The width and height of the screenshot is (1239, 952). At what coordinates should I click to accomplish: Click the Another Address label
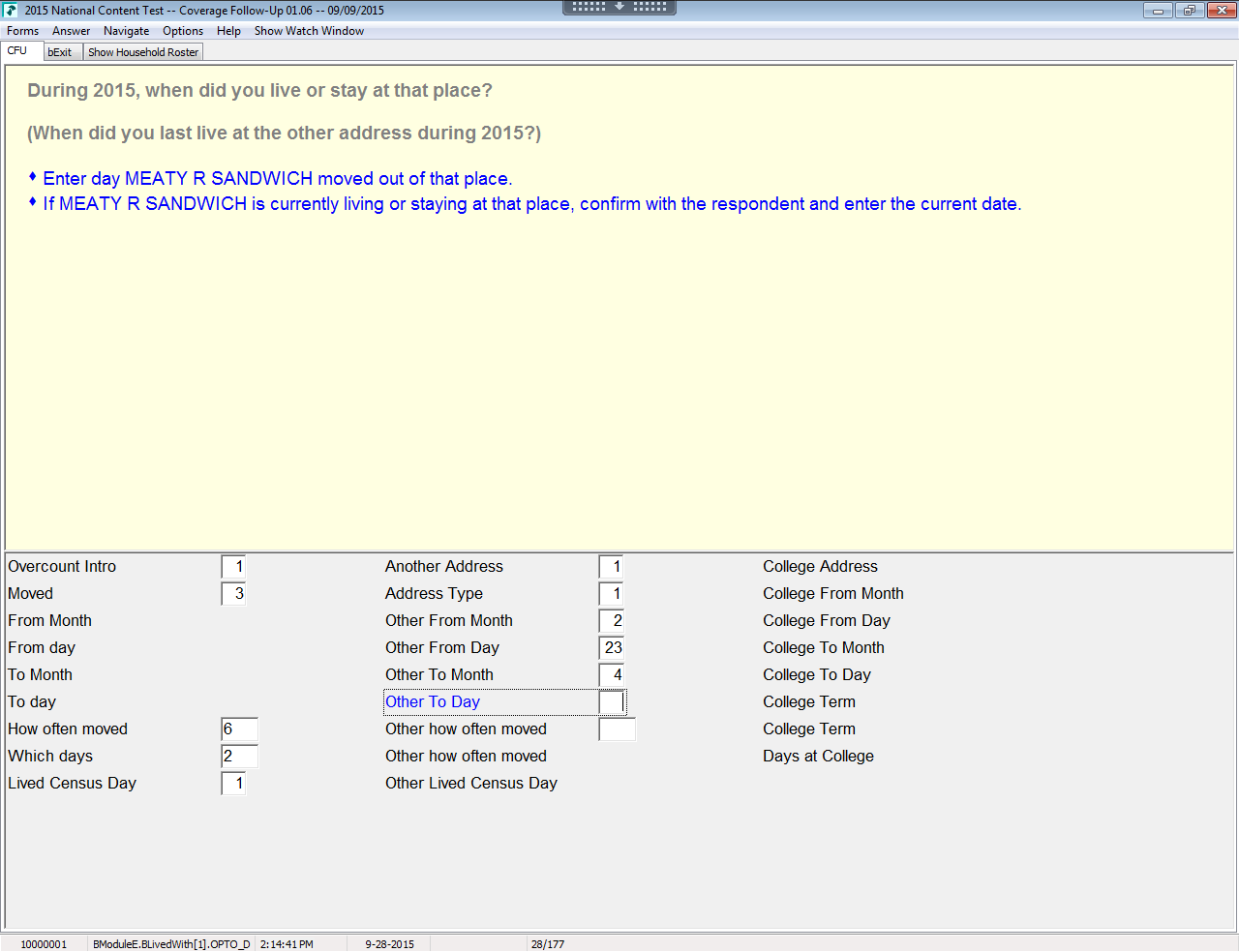(x=444, y=567)
